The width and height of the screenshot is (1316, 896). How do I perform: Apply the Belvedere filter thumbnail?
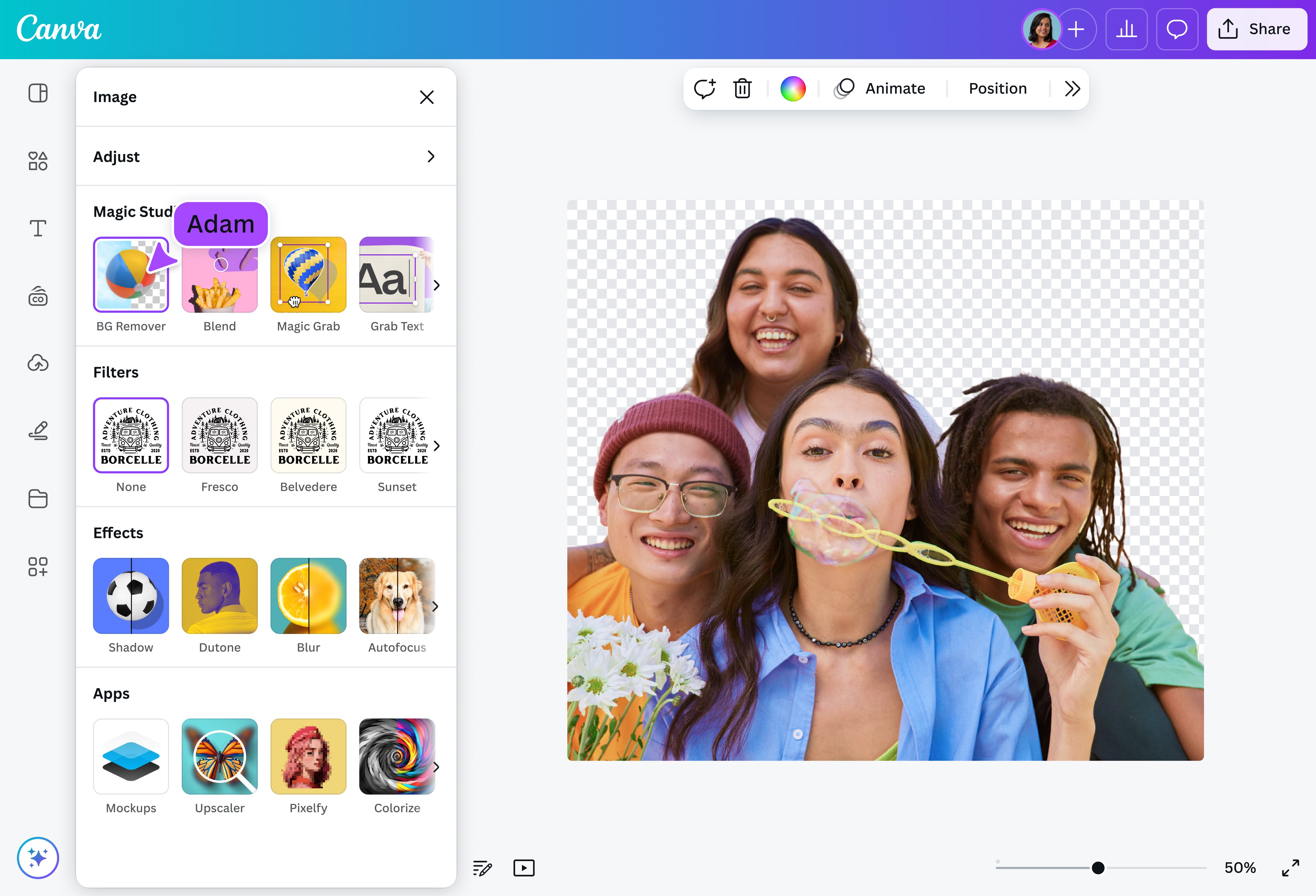pyautogui.click(x=308, y=435)
